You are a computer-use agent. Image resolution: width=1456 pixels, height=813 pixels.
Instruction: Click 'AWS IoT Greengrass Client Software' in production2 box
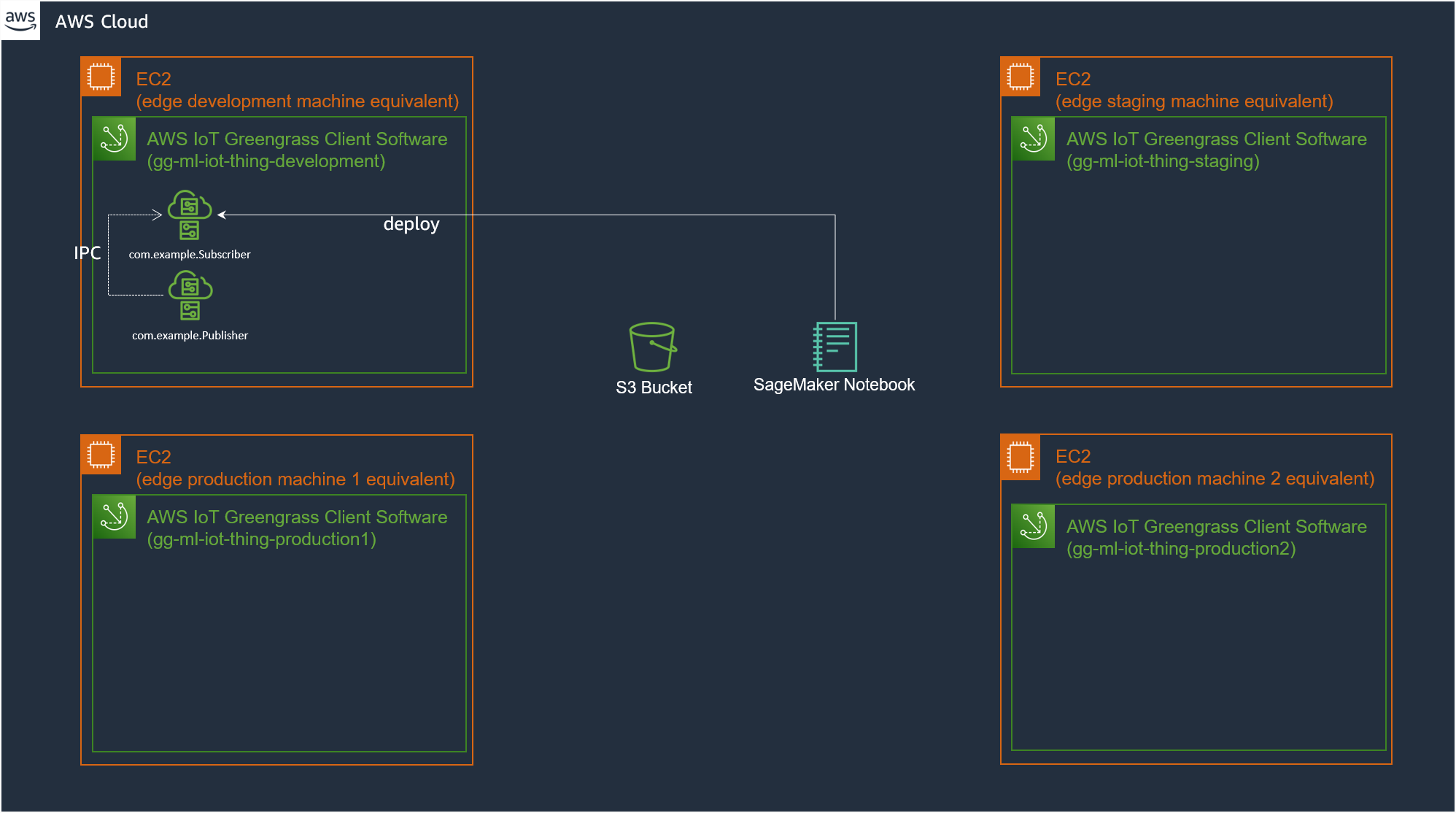tap(1216, 527)
